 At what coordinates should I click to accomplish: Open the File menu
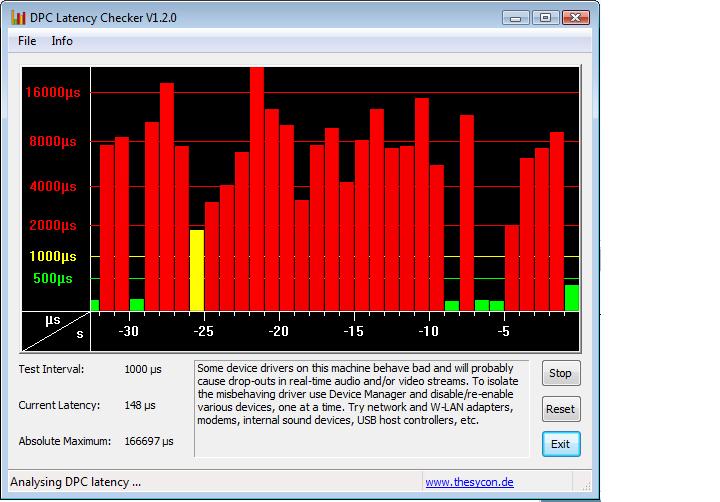point(27,41)
